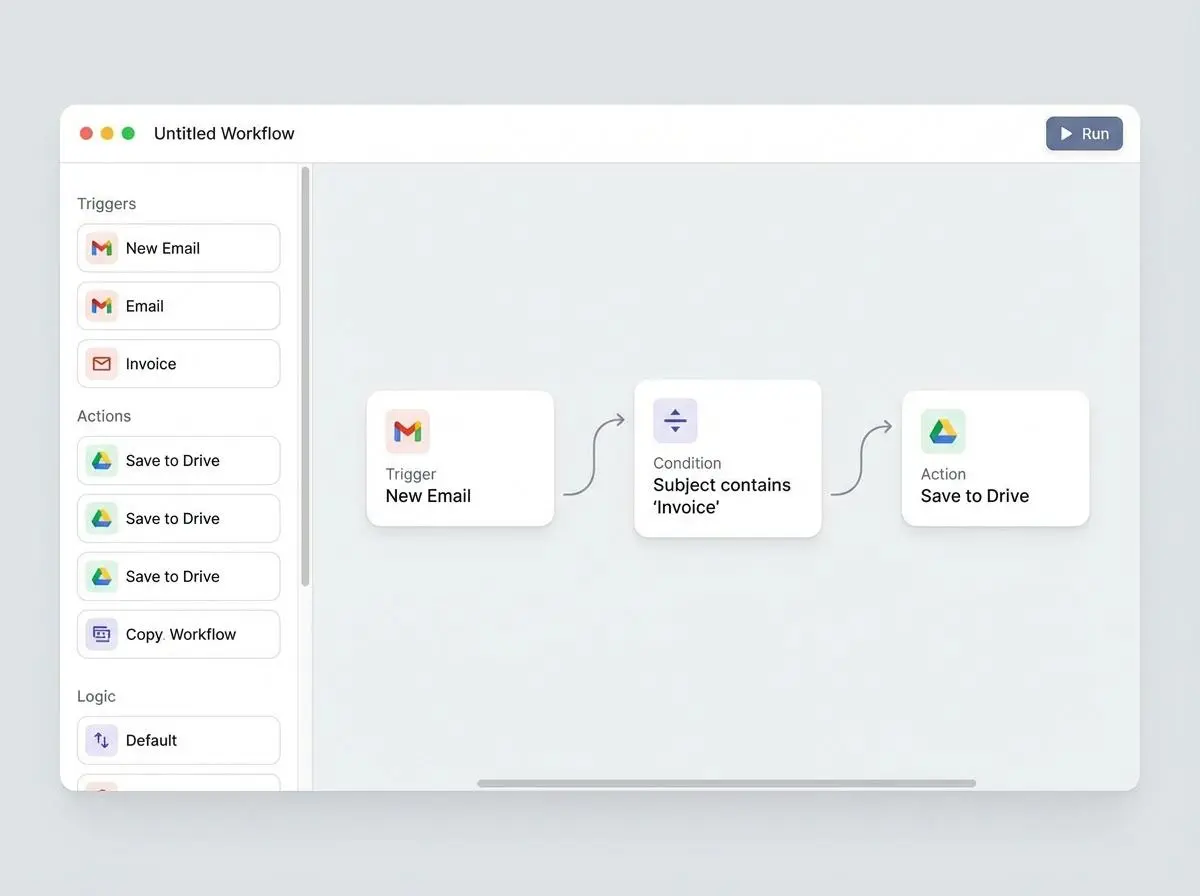Pick the New Email trigger in the sidebar
This screenshot has width=1200, height=896.
pos(179,248)
